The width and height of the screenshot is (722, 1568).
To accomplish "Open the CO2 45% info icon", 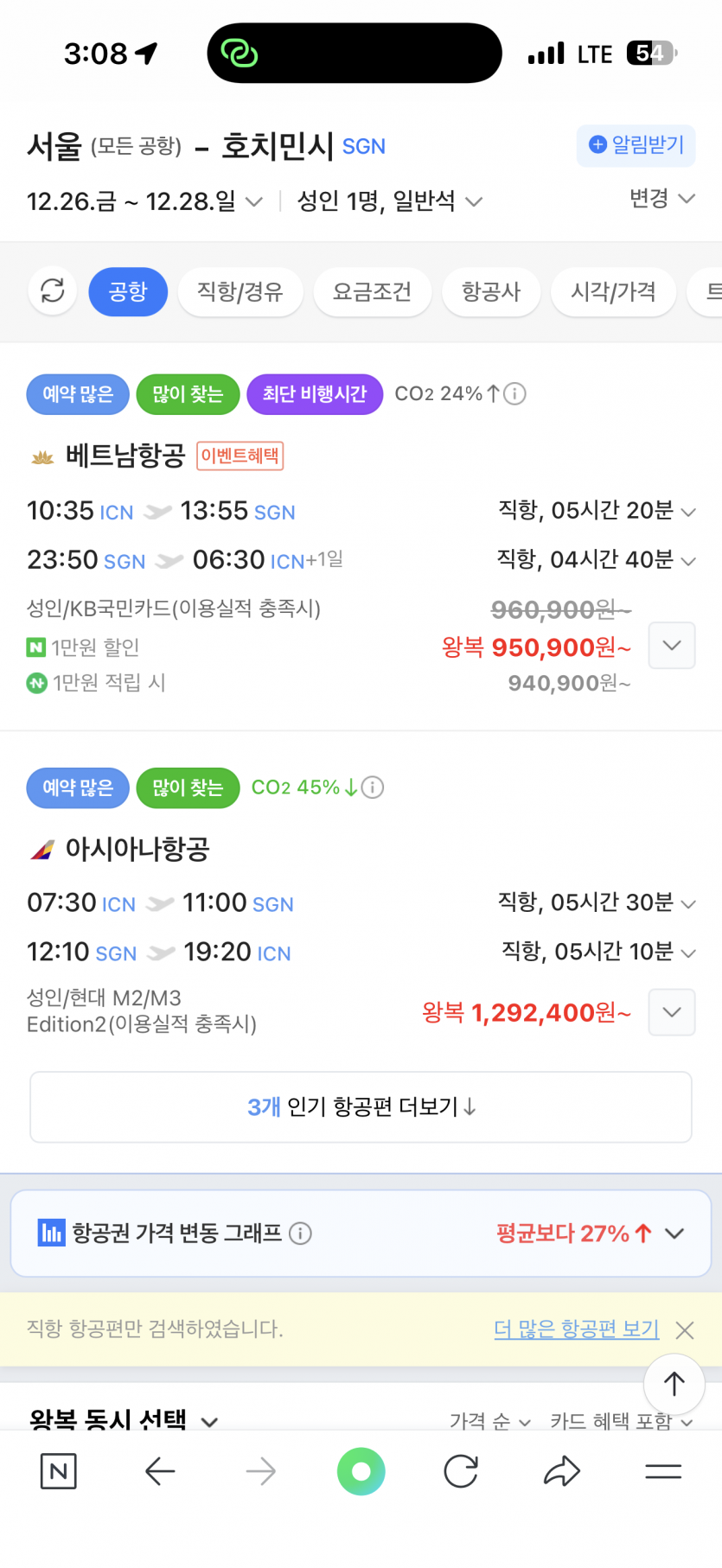I will pyautogui.click(x=373, y=787).
